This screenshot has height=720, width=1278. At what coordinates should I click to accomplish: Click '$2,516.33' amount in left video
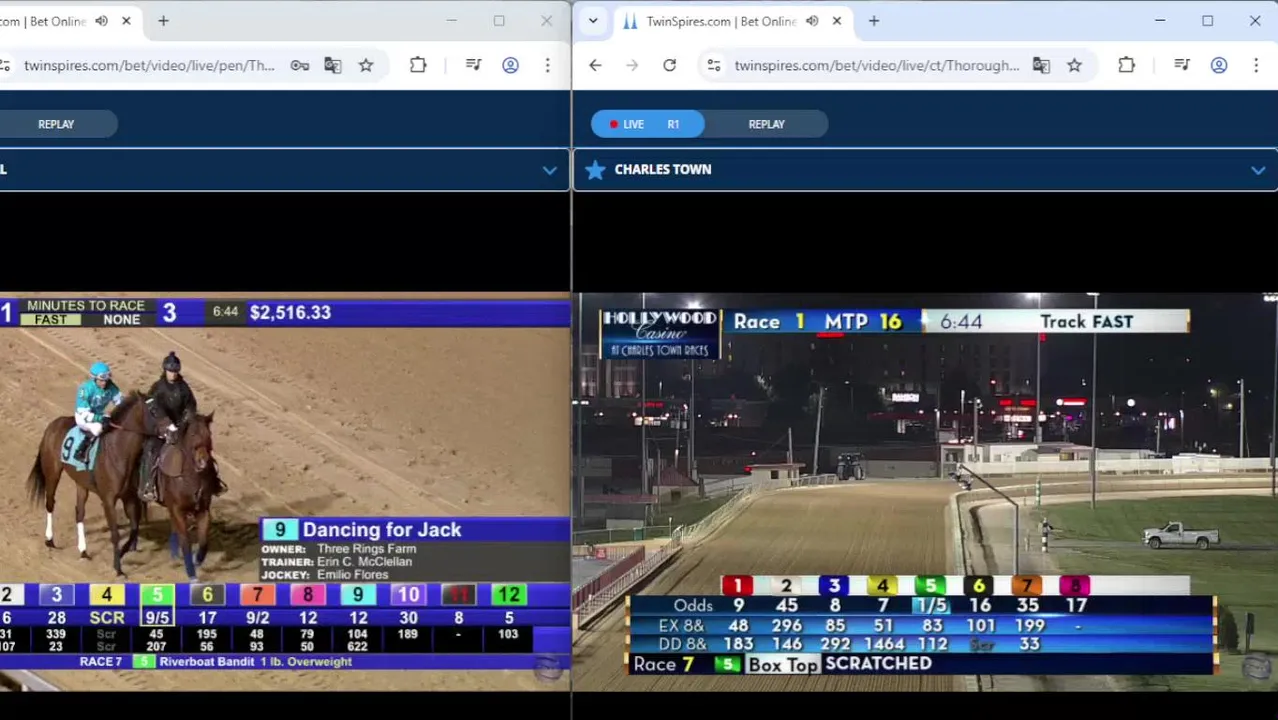290,312
